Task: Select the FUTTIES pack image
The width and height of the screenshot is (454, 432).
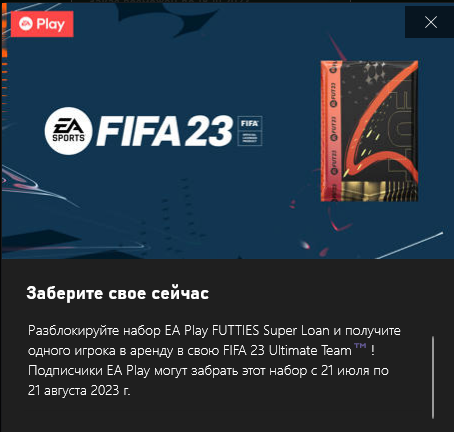Action: pos(369,131)
